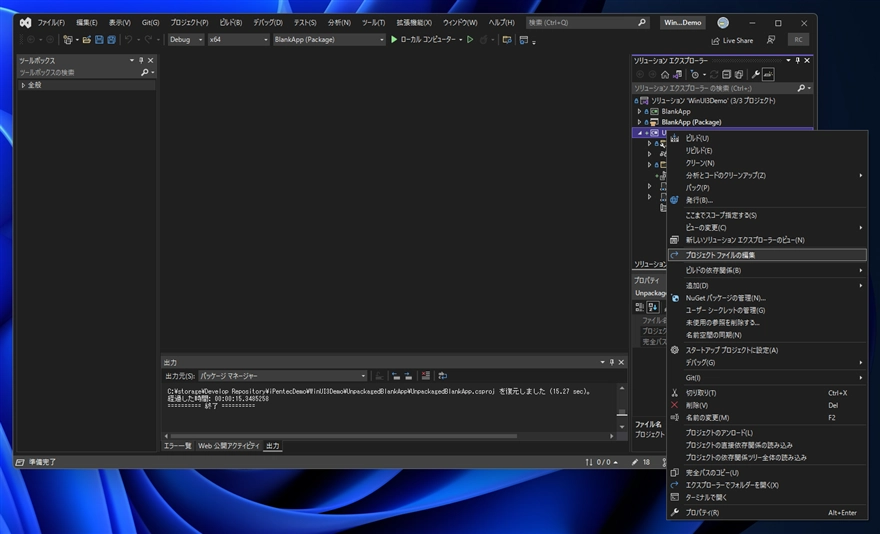The height and width of the screenshot is (534, 880).
Task: Switch to the エラー一覧 tab
Action: click(x=177, y=446)
